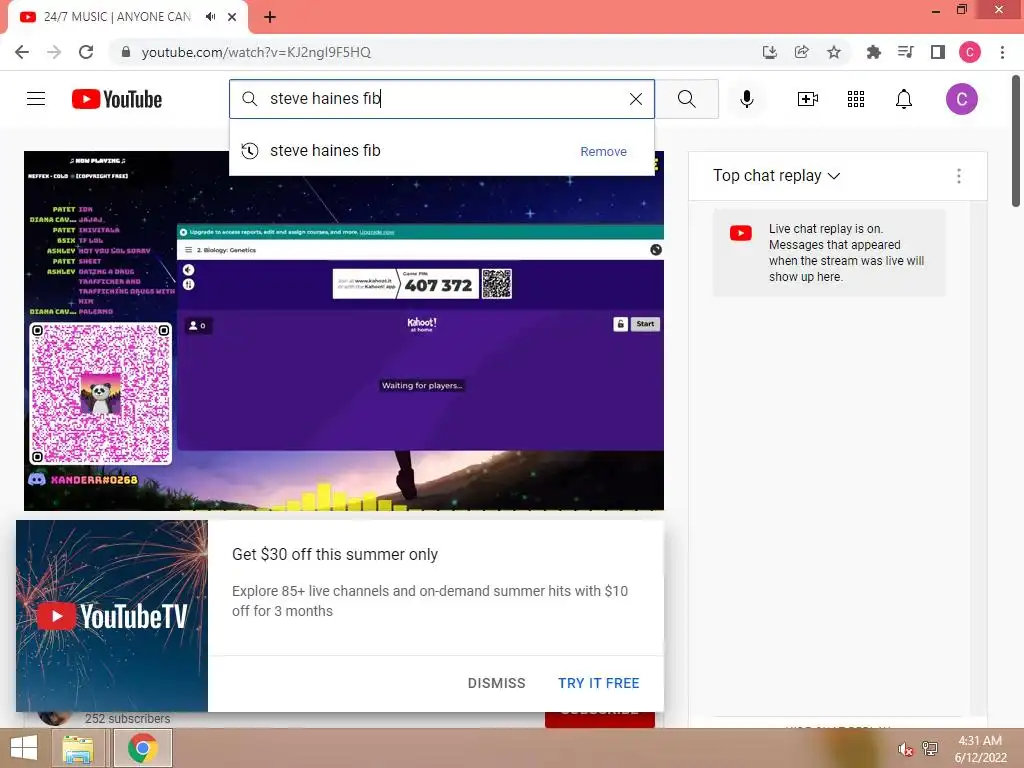Open the Extensions puzzle icon
The width and height of the screenshot is (1024, 768).
[x=873, y=52]
